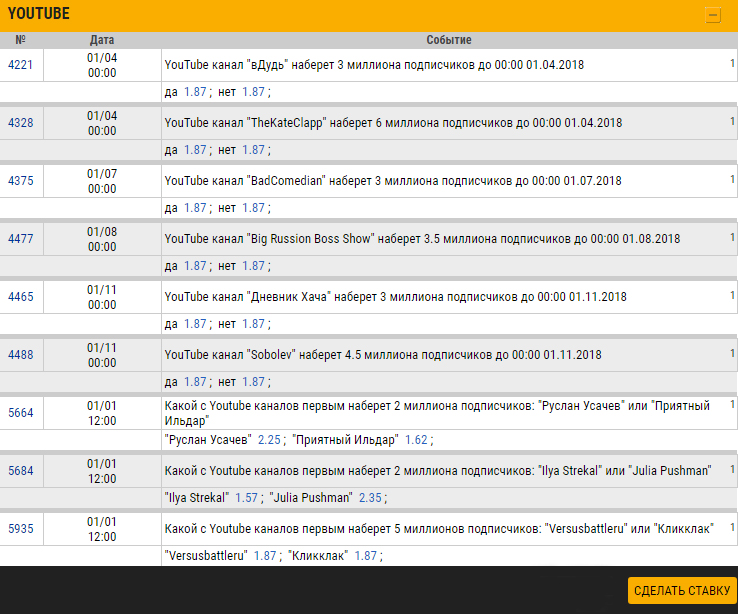Pick 'да' odds 1.87 for BadComedian event
738x614 pixels.
point(195,208)
